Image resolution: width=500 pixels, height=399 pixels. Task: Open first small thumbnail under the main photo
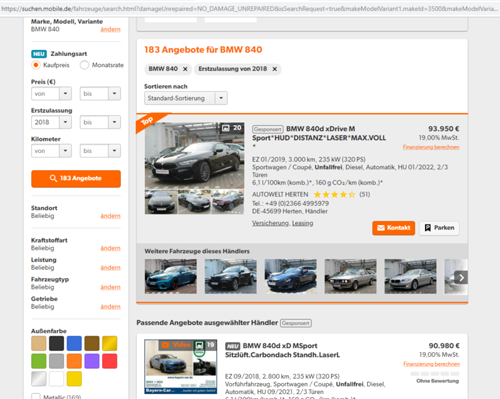pos(161,202)
